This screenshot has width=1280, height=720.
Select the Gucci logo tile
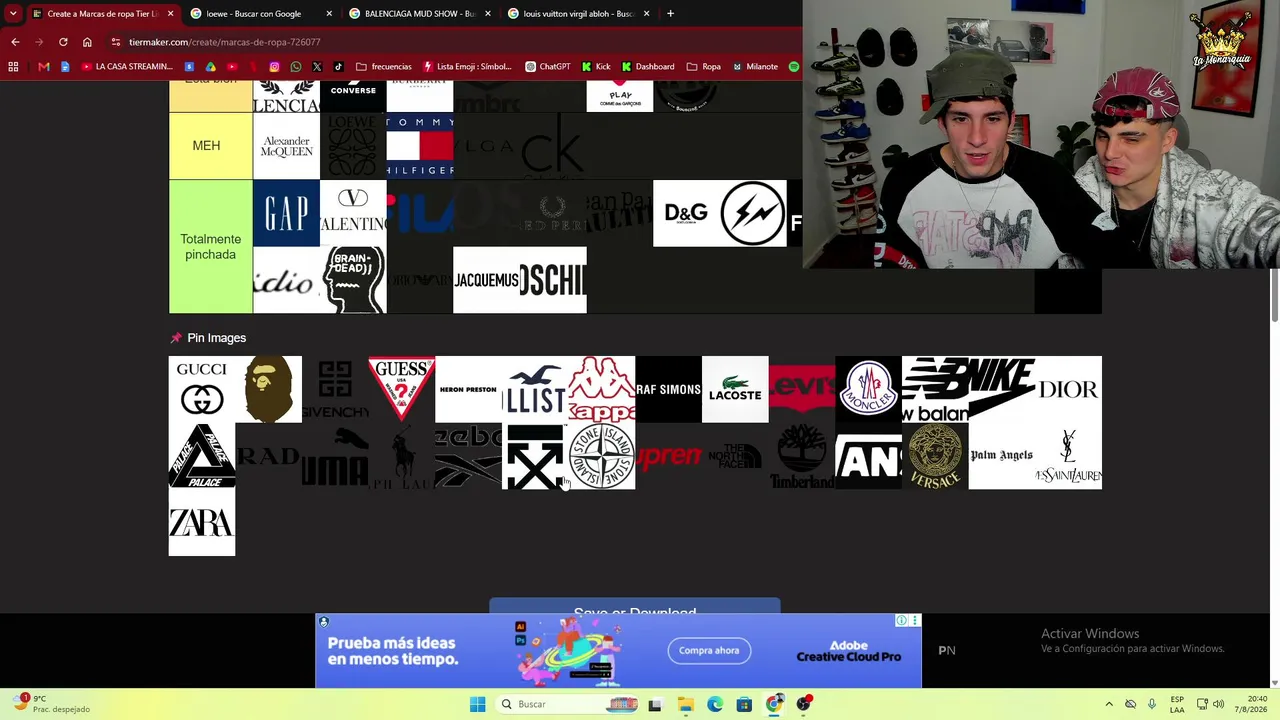202,389
